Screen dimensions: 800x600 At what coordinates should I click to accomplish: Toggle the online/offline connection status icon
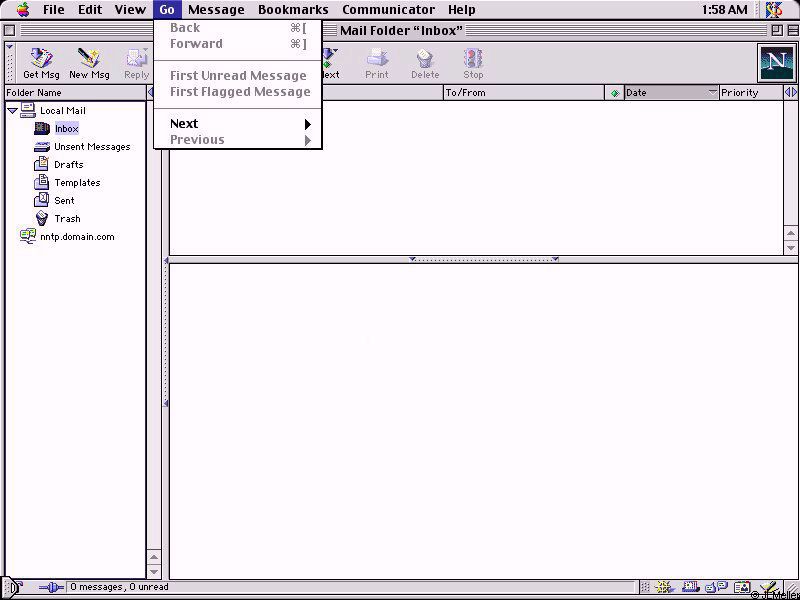click(x=51, y=588)
